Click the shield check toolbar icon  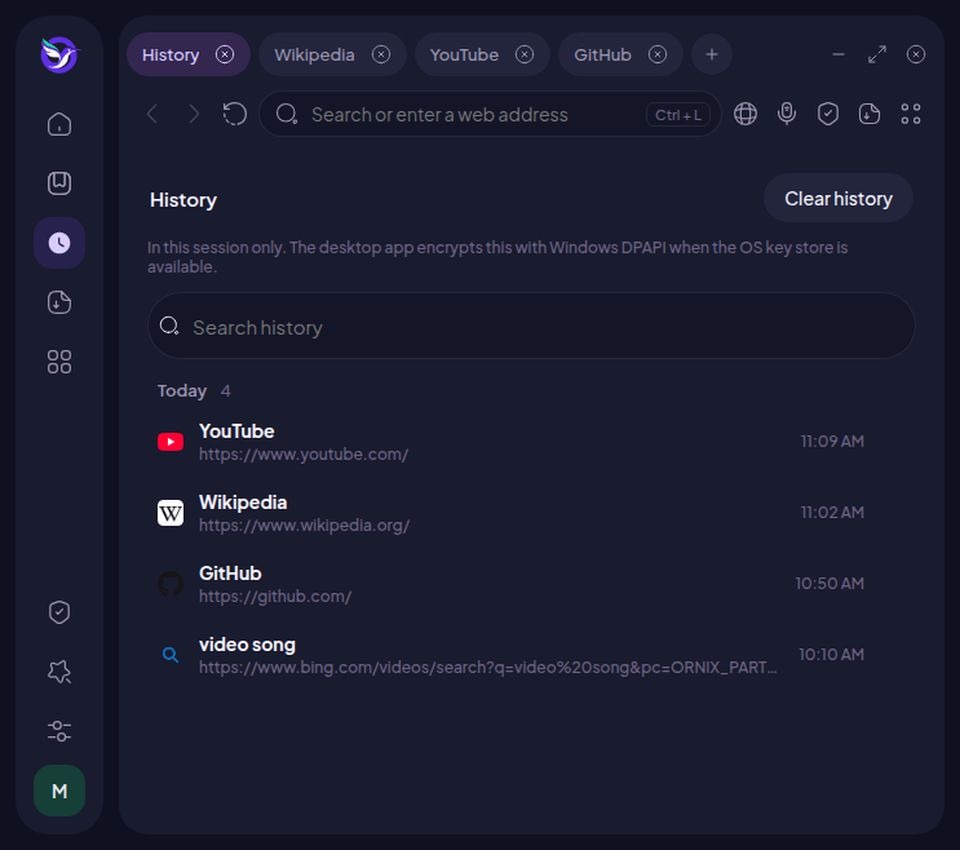coord(828,114)
